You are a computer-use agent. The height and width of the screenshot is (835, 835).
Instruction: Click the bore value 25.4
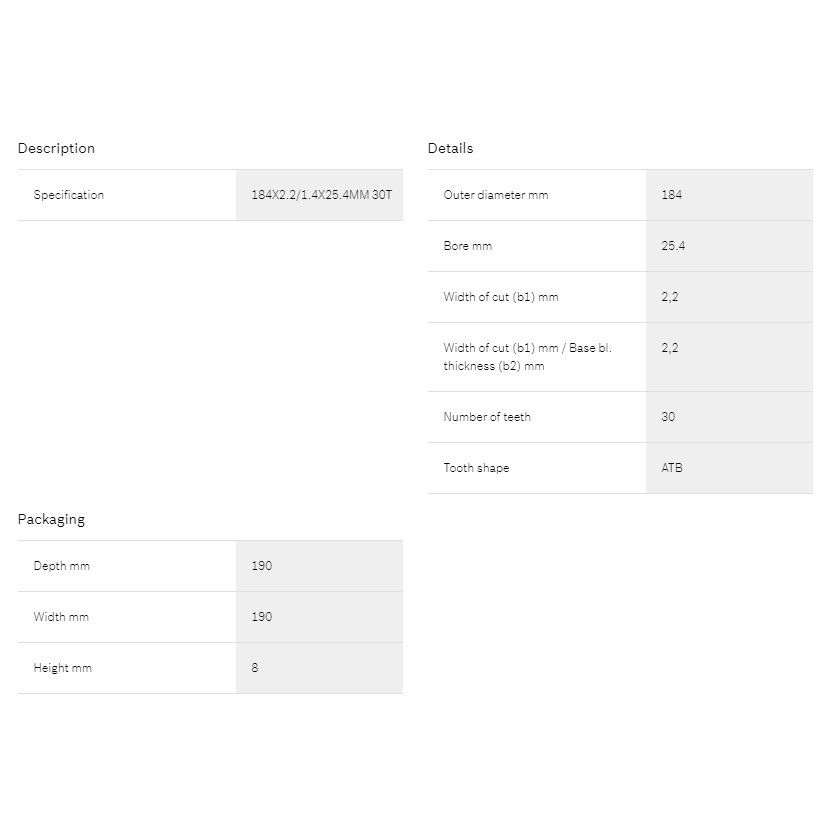[673, 246]
